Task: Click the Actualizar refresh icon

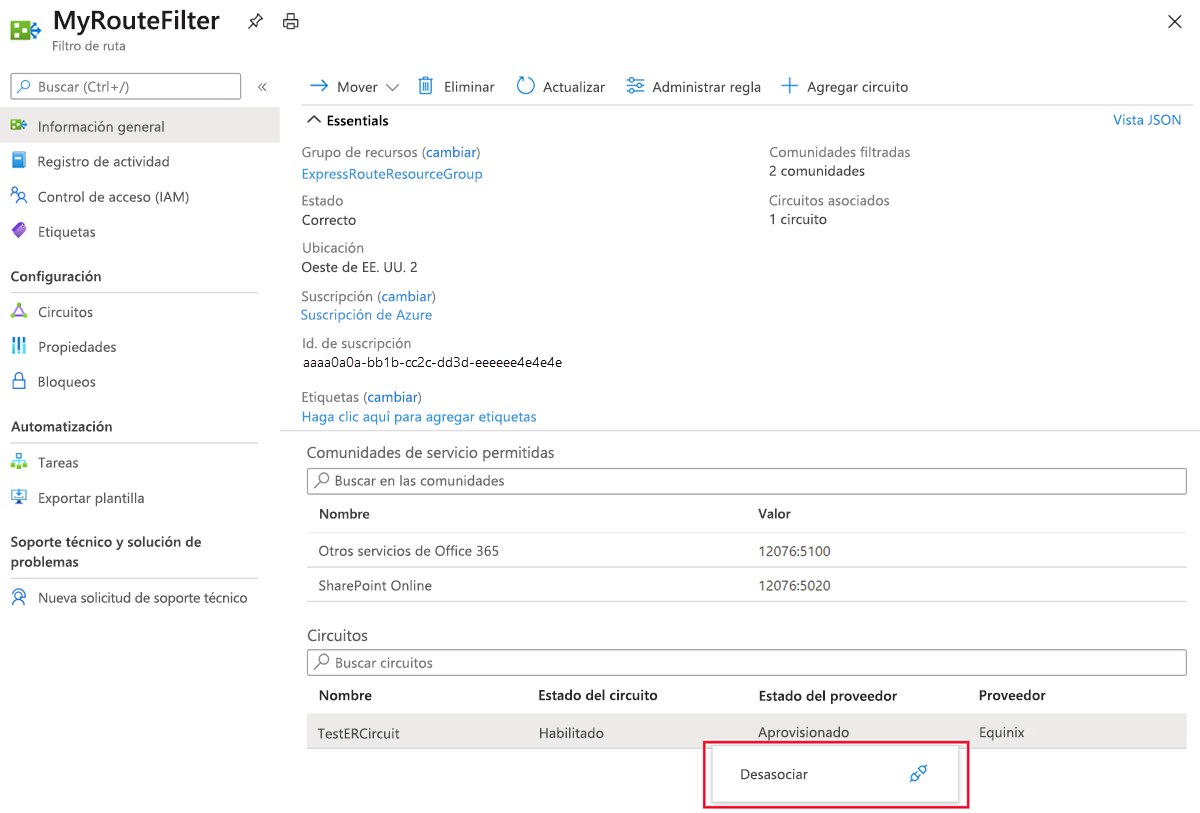Action: click(x=525, y=86)
